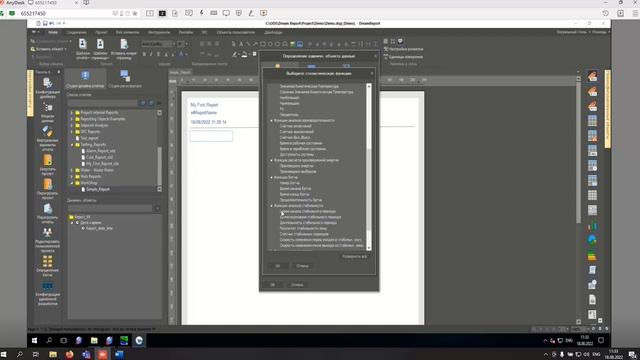The height and width of the screenshot is (360, 640).
Task: Open the font name dropdown
Action: [x=174, y=44]
